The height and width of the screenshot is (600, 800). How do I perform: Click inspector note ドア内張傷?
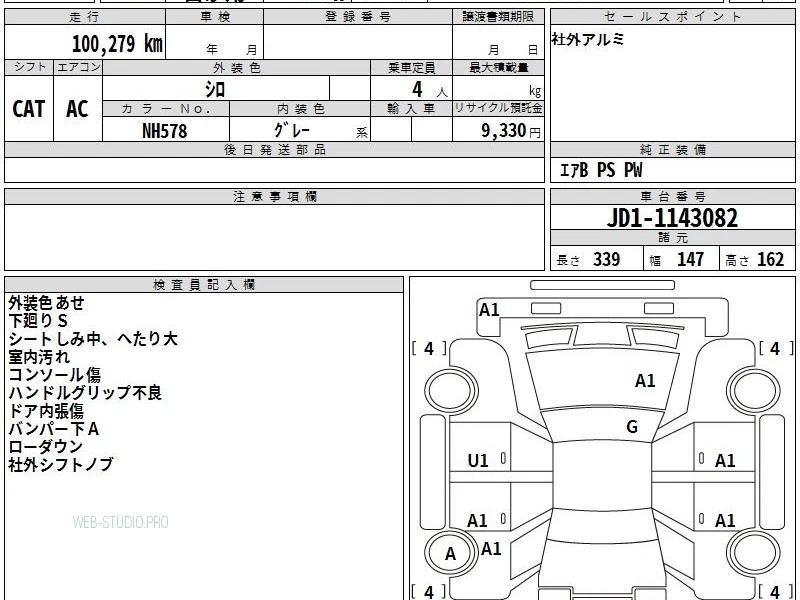[x=46, y=411]
